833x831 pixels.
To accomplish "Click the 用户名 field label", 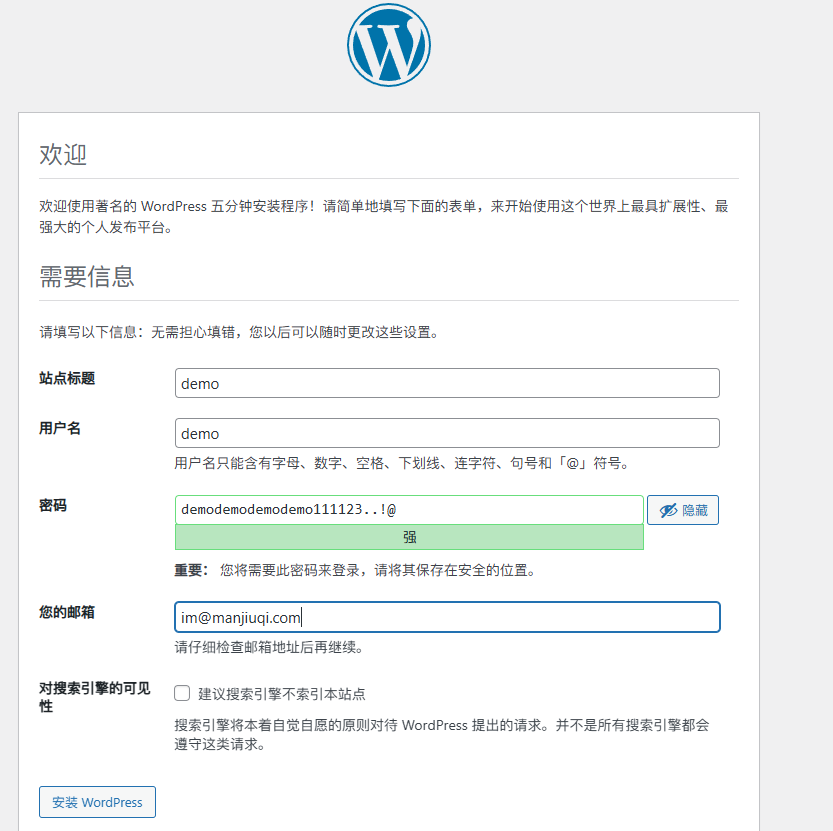I will click(60, 428).
